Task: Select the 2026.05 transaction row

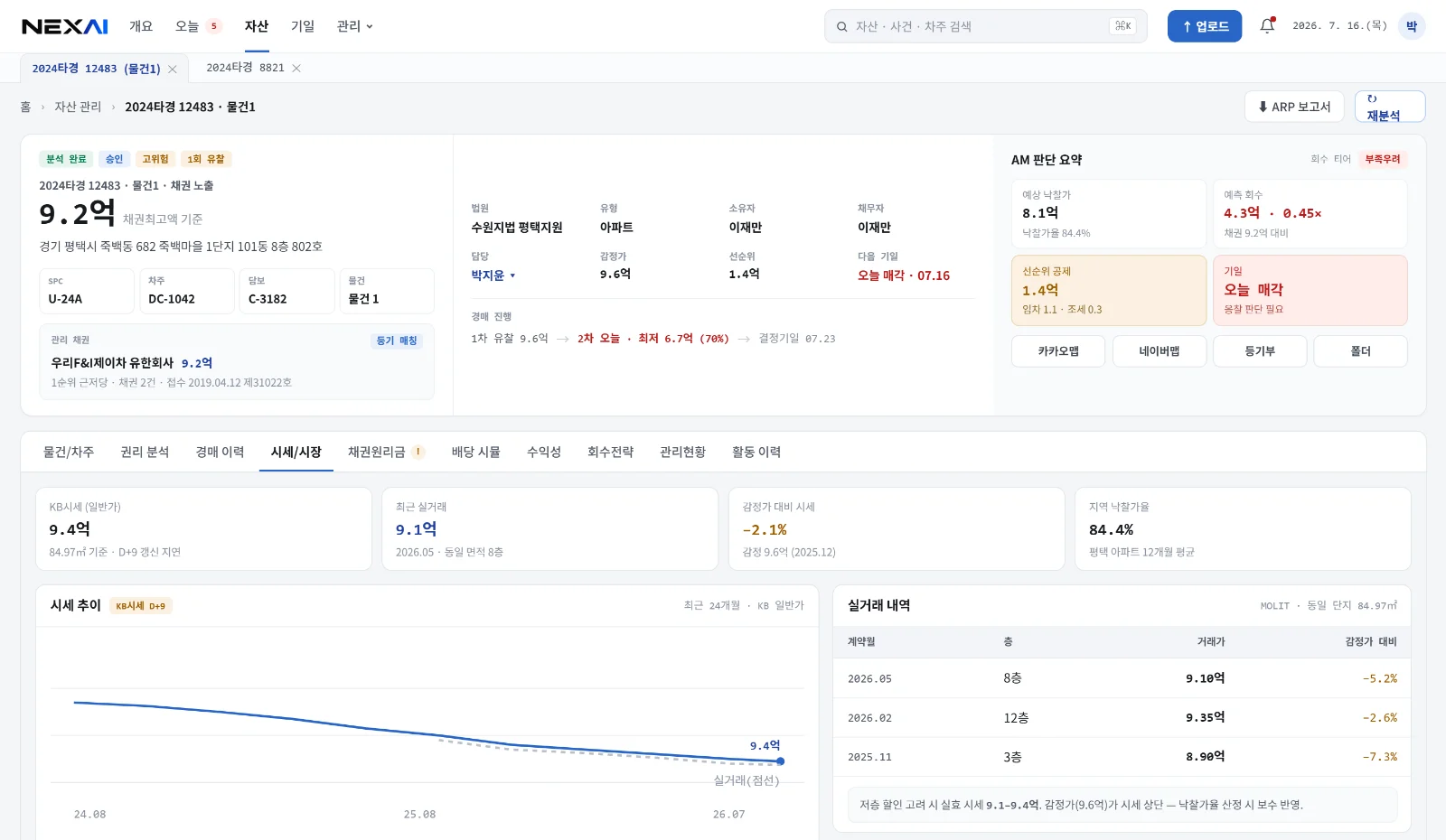Action: [1120, 678]
